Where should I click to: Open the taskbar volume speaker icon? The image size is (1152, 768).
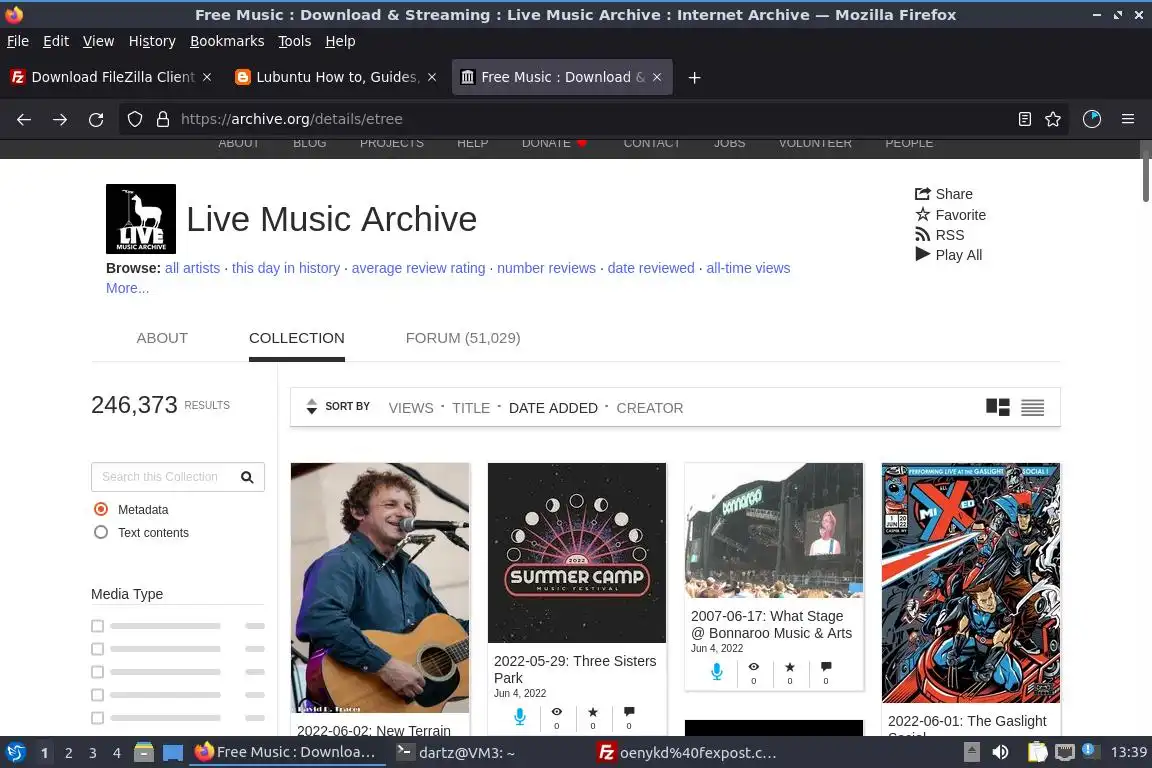click(1000, 752)
